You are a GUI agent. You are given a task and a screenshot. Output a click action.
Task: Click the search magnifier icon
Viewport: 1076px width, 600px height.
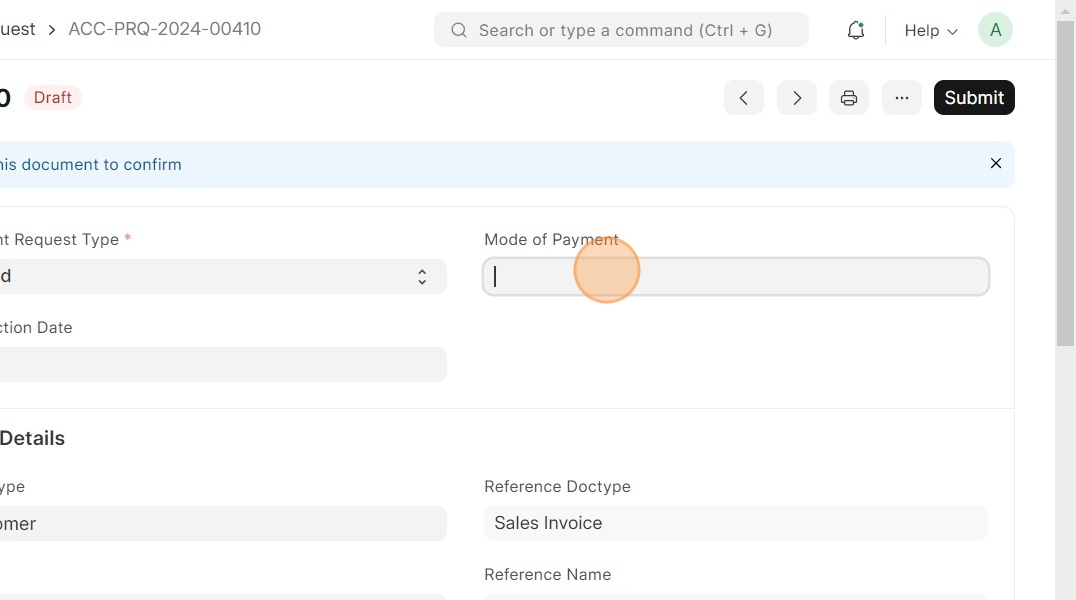pos(459,30)
